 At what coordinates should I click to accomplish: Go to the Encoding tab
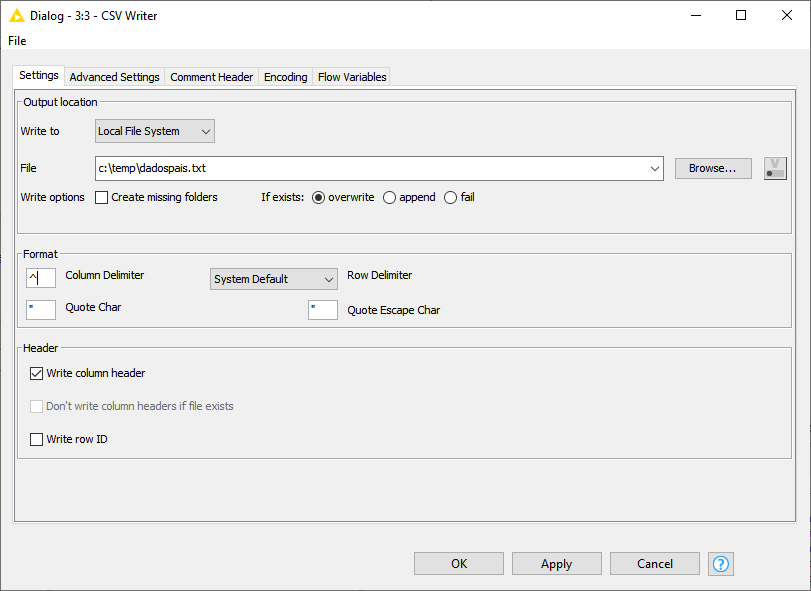[285, 77]
